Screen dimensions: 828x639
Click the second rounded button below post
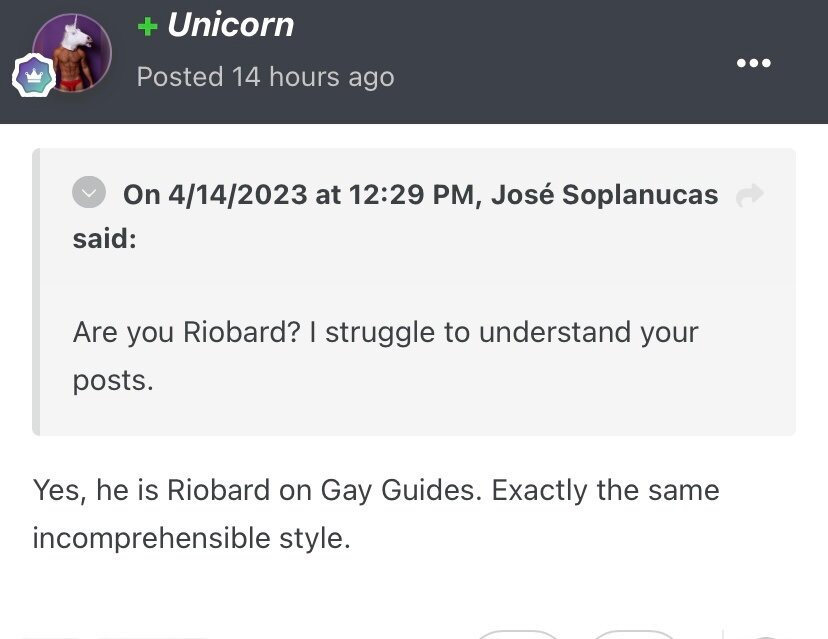coord(634,635)
